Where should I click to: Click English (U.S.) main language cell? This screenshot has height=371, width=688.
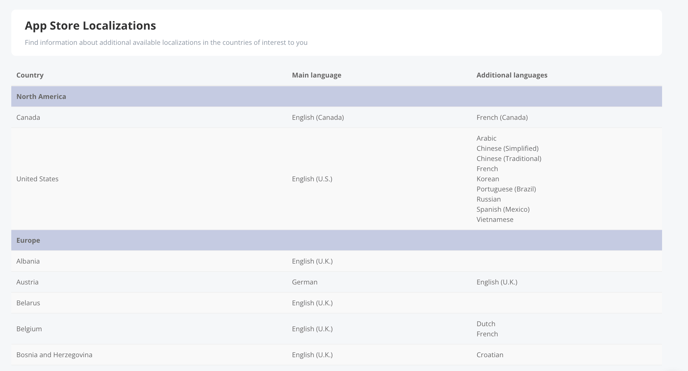(x=312, y=179)
